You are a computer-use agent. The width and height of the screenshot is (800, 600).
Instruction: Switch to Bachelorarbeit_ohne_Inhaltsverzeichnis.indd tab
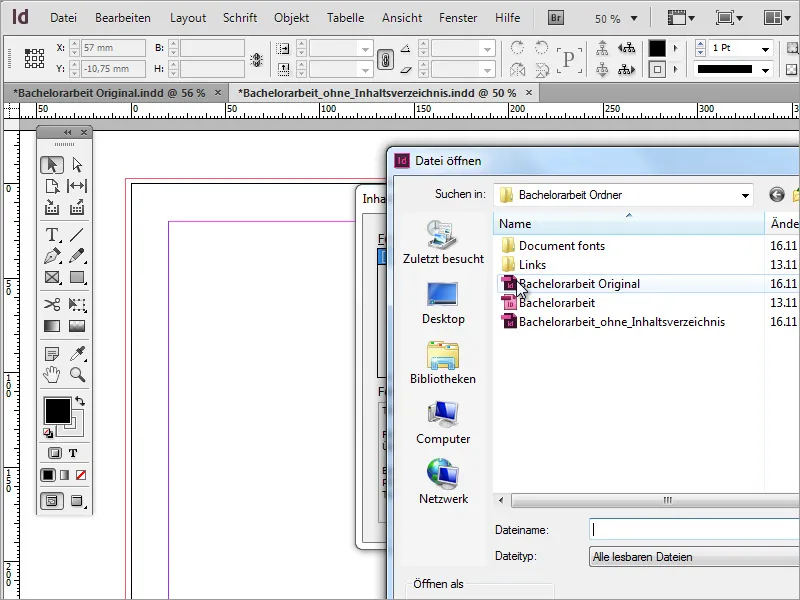pos(377,93)
